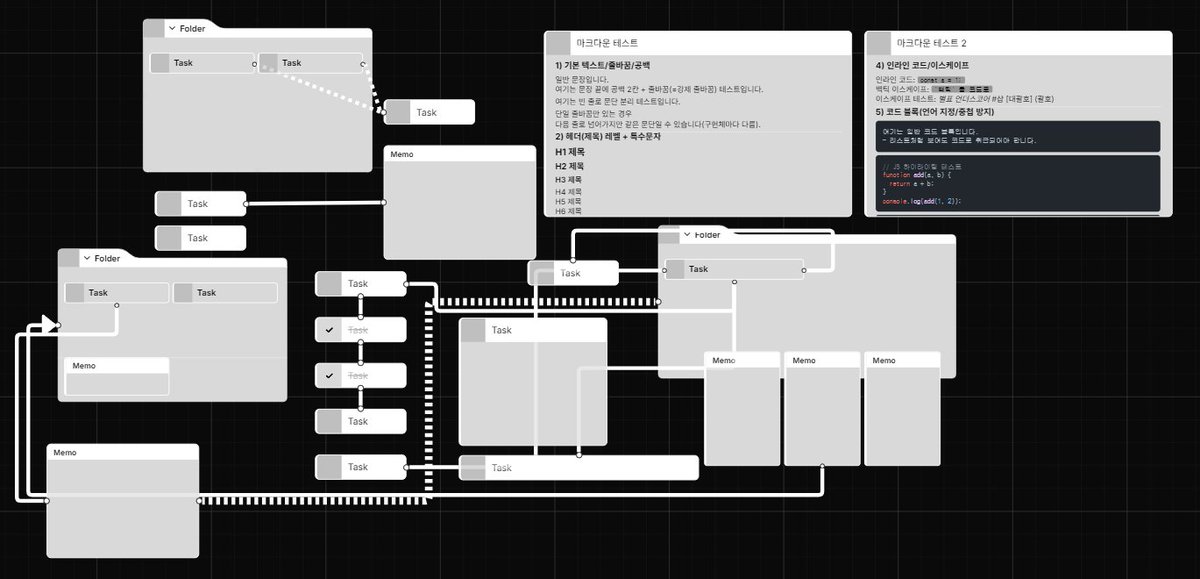Click the output port of the Task linked to the large Memo
The image size is (1200, 579).
(x=246, y=204)
